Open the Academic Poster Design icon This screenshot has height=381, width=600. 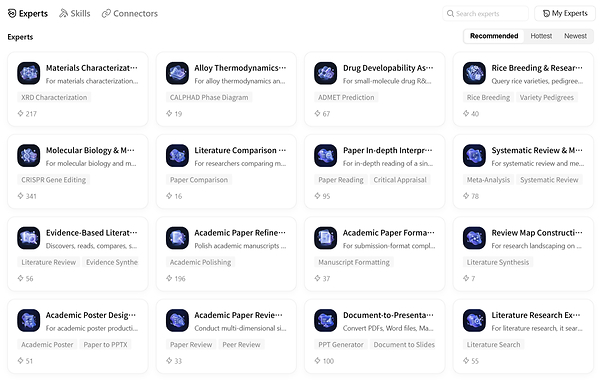point(29,320)
